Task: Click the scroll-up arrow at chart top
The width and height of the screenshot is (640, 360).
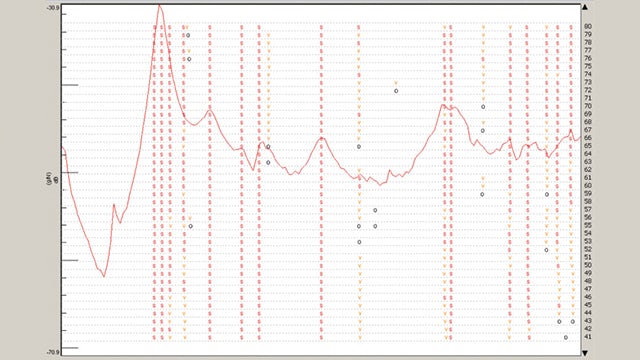Action: pyautogui.click(x=585, y=7)
